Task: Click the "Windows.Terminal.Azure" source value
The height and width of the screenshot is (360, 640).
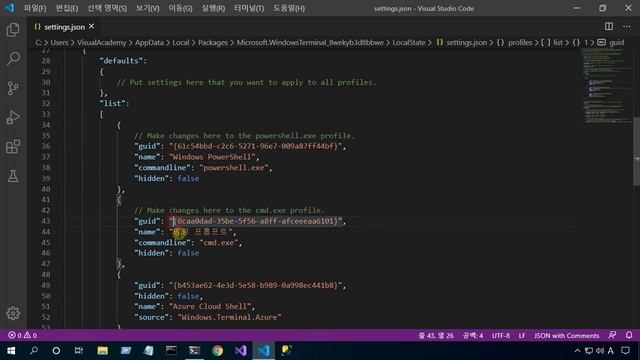Action: [x=229, y=317]
